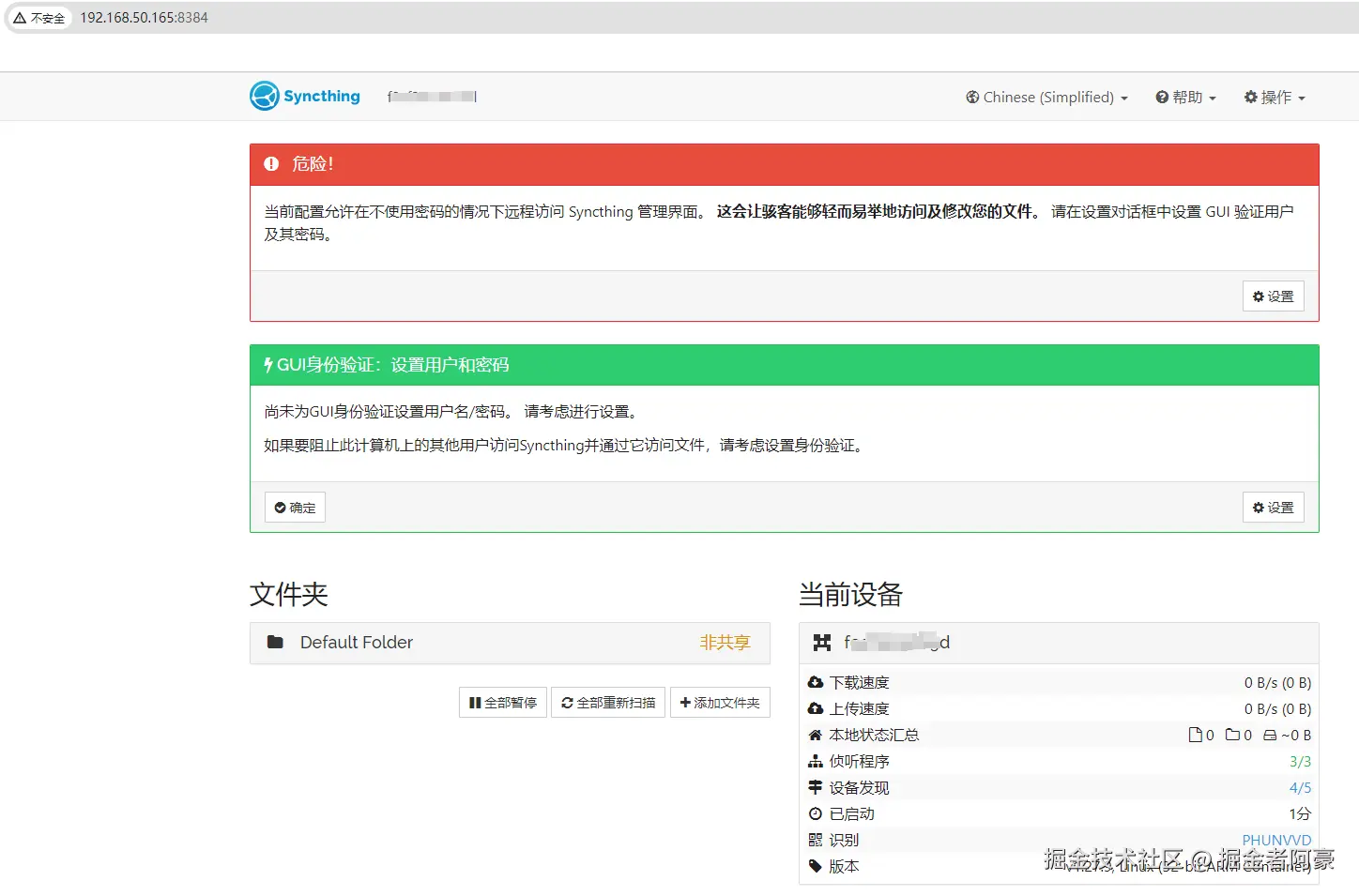Click the 设置 button in the red danger panel
The width and height of the screenshot is (1359, 896).
[1273, 296]
